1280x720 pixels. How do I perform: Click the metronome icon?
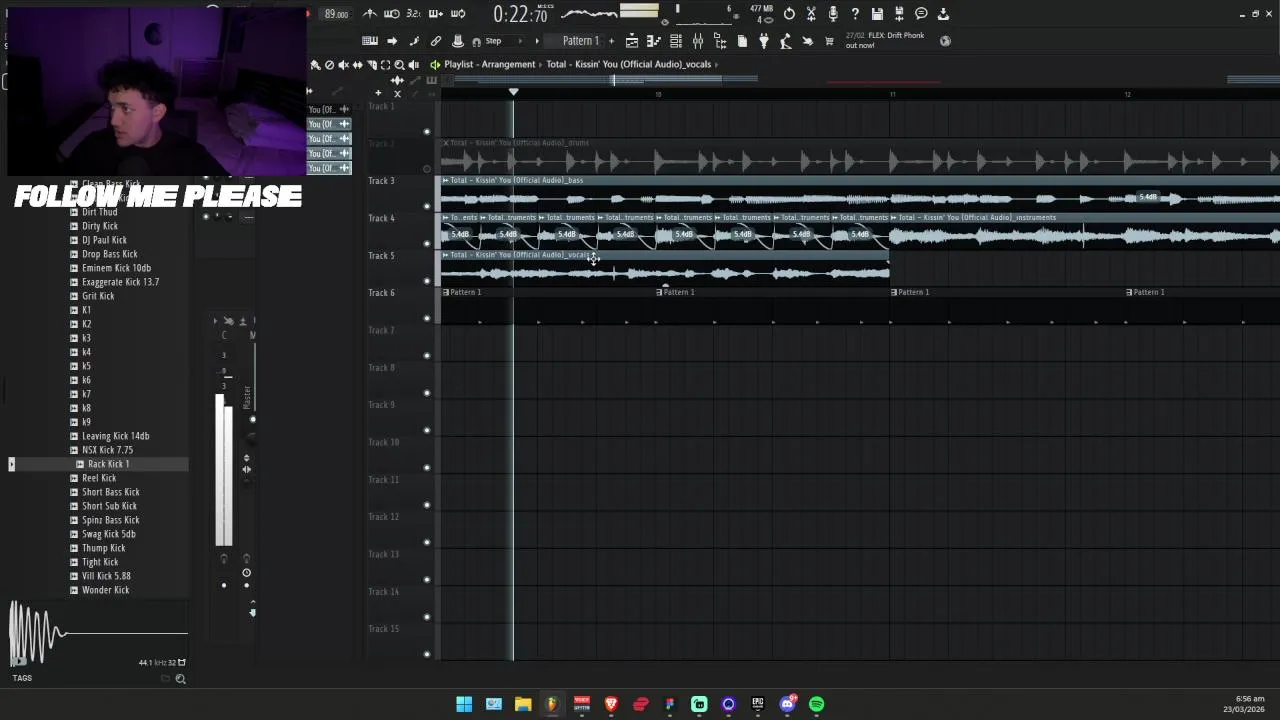(x=370, y=14)
